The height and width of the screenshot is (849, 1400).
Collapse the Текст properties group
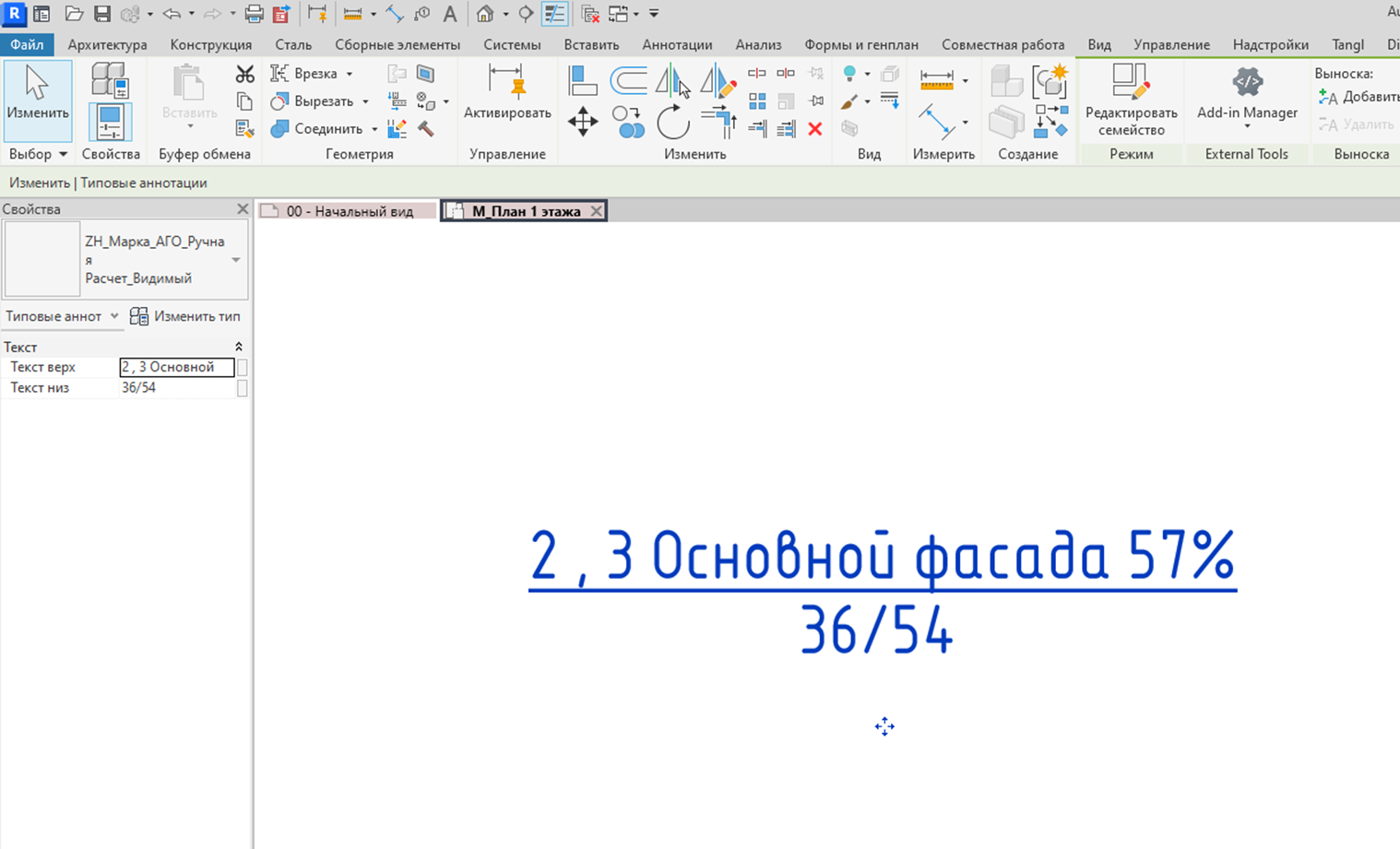click(x=239, y=347)
